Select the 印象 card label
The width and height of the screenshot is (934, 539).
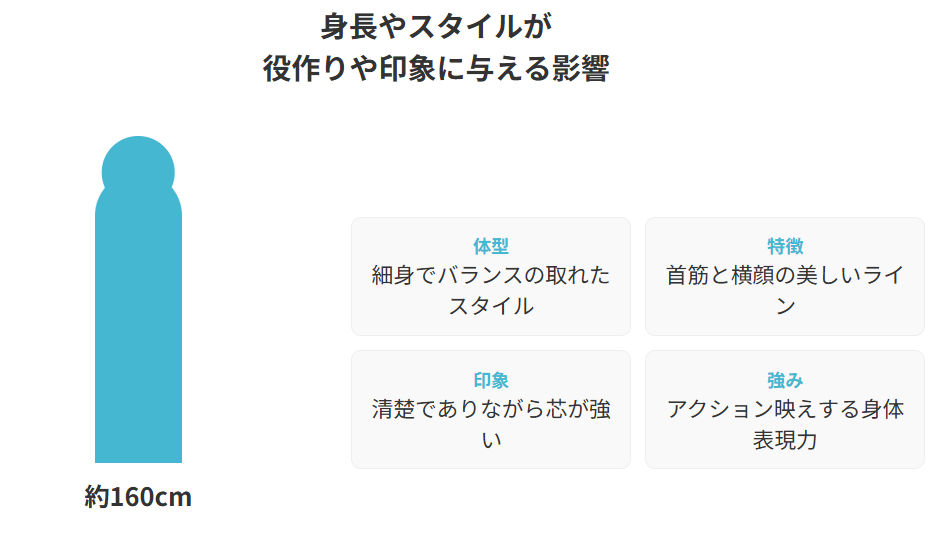click(491, 380)
